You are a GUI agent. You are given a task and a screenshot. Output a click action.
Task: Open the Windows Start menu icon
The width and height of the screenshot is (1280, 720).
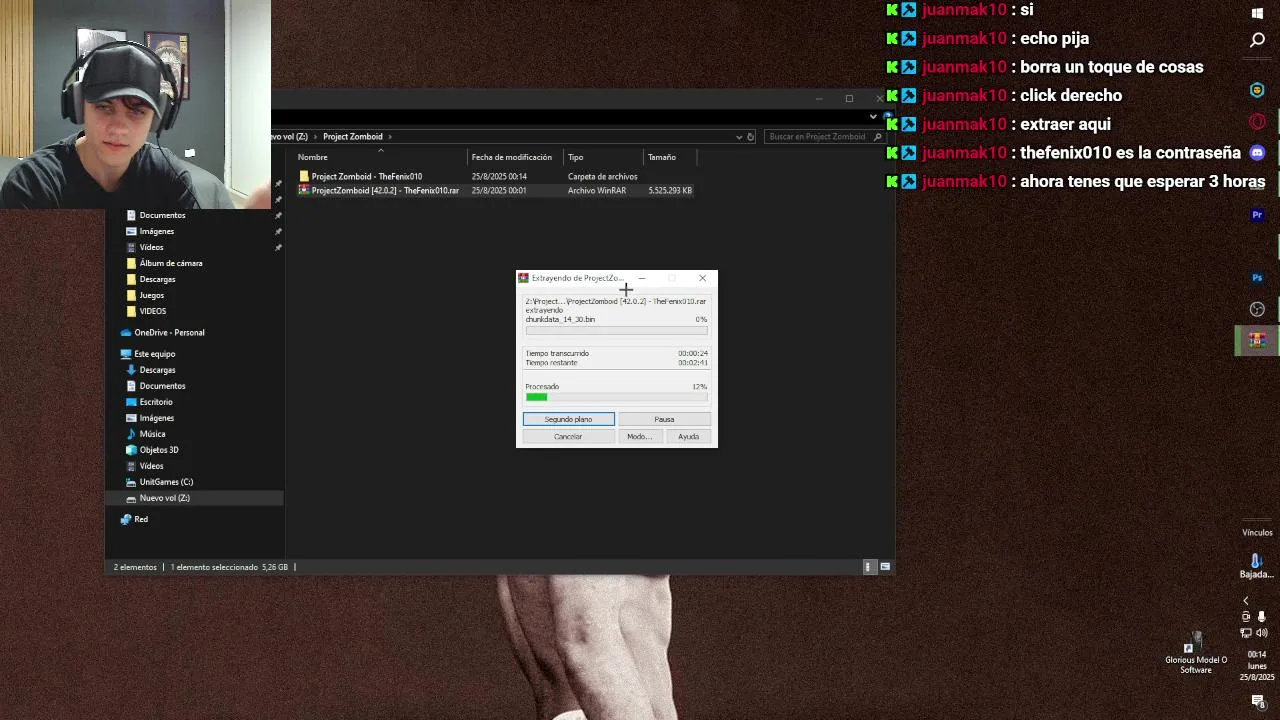click(1257, 13)
